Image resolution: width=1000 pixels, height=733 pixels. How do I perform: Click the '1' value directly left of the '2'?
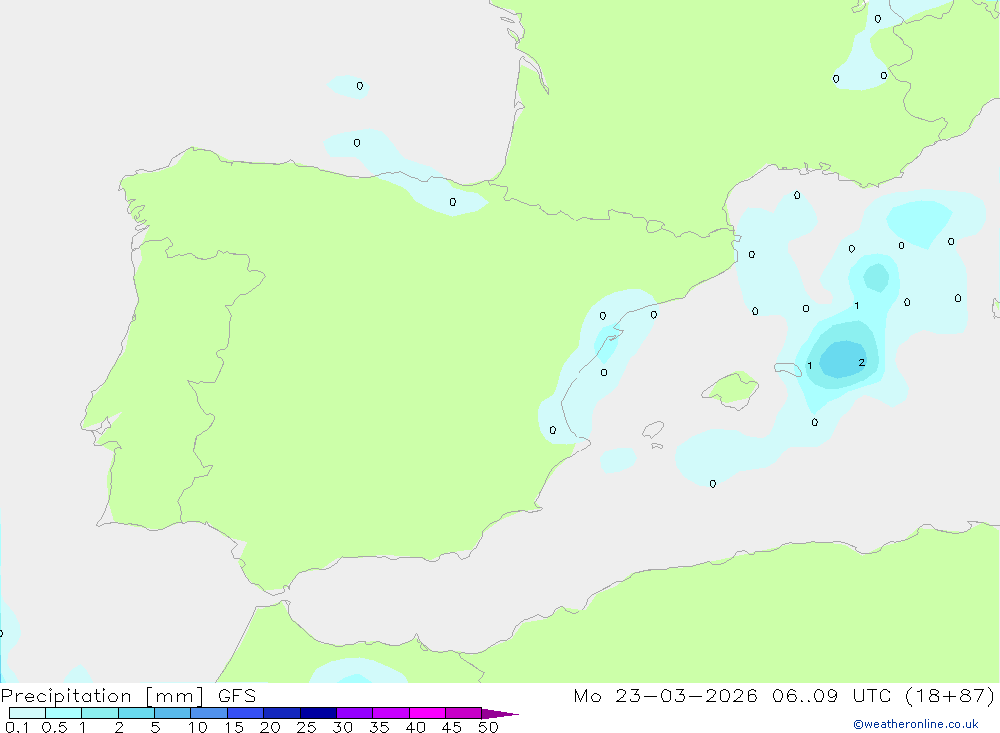tap(809, 366)
